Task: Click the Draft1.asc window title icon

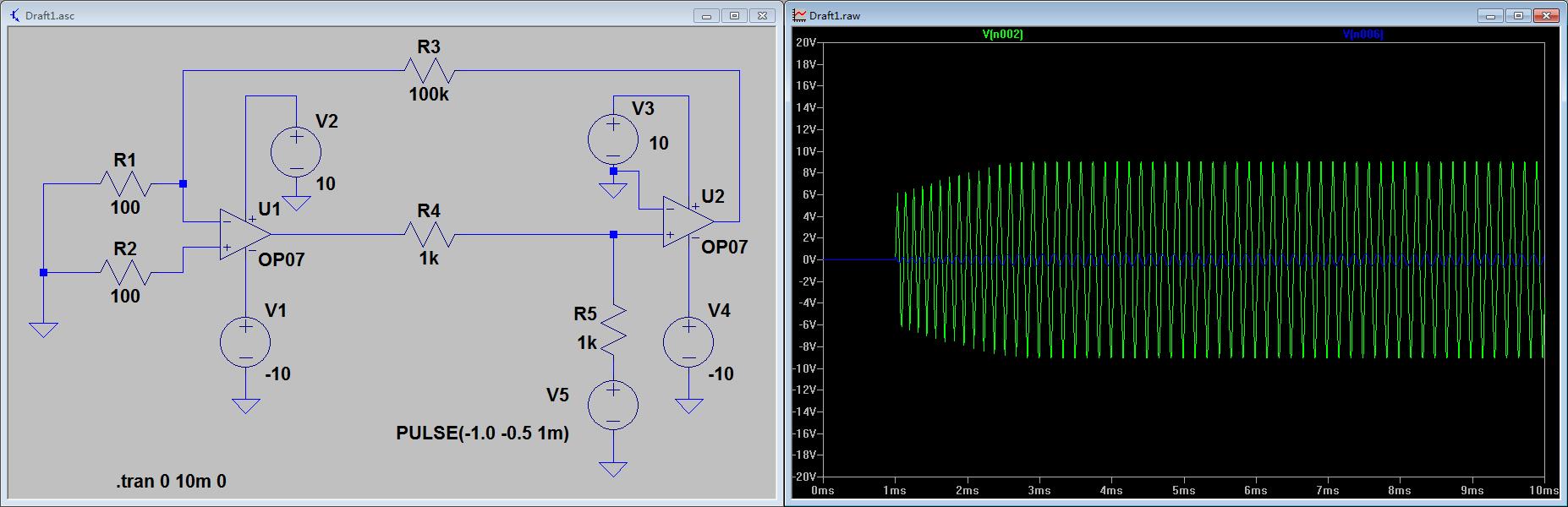Action: pyautogui.click(x=15, y=15)
